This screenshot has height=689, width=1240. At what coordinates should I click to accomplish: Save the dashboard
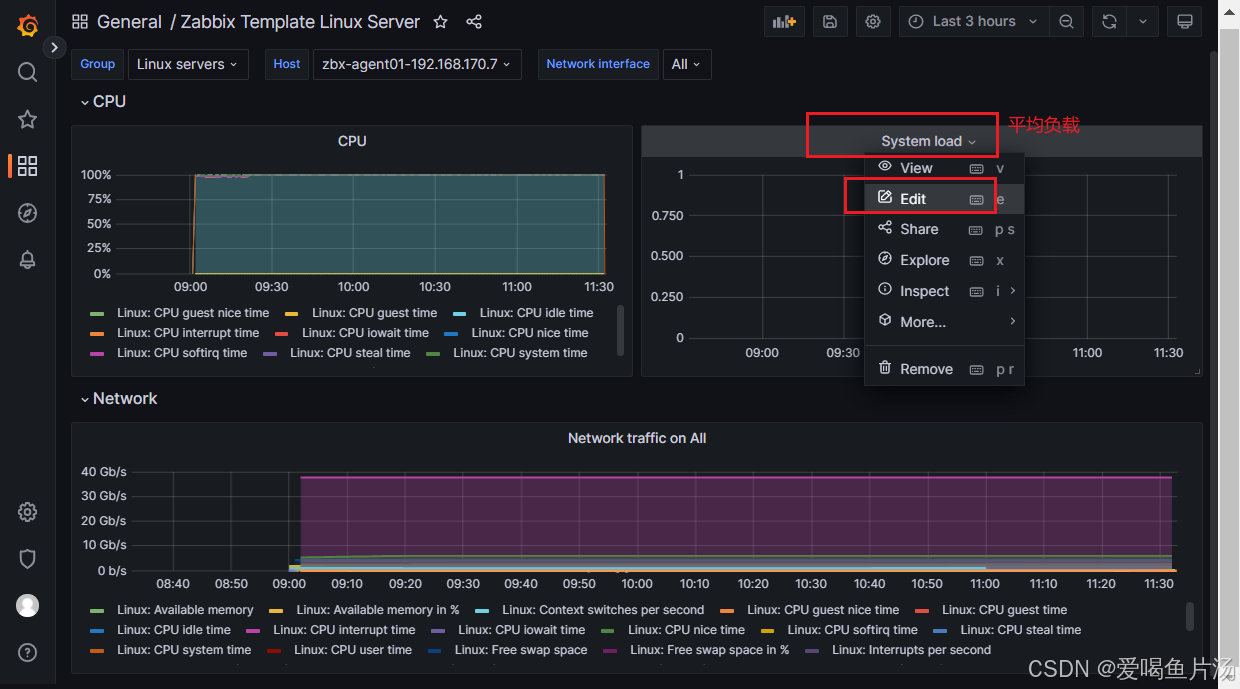(x=830, y=21)
